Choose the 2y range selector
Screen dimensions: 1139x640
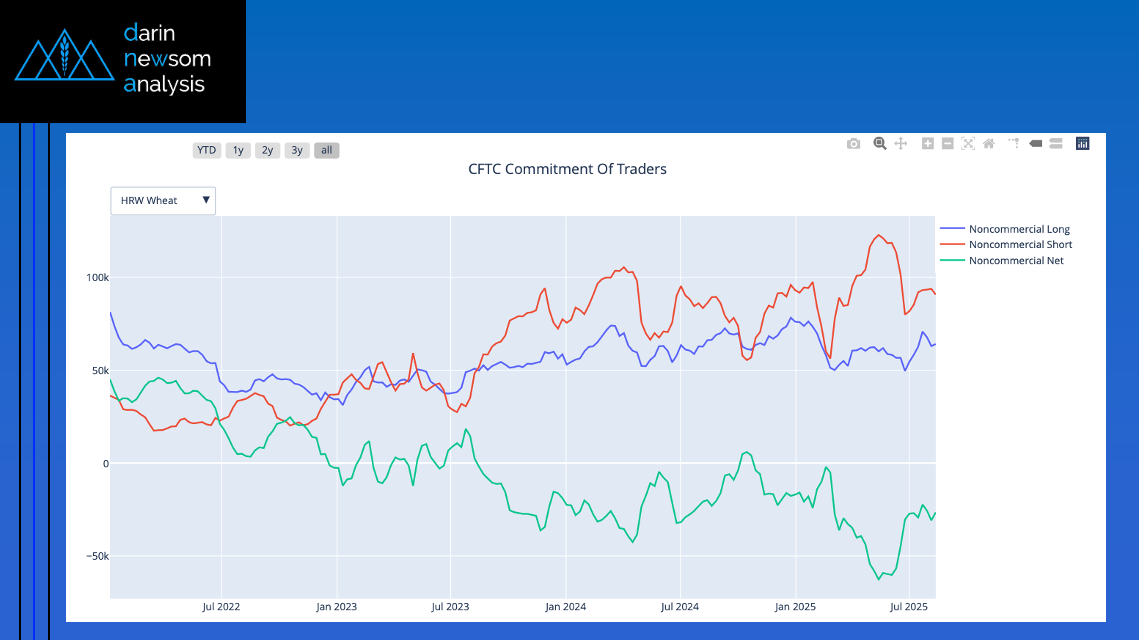pyautogui.click(x=266, y=151)
